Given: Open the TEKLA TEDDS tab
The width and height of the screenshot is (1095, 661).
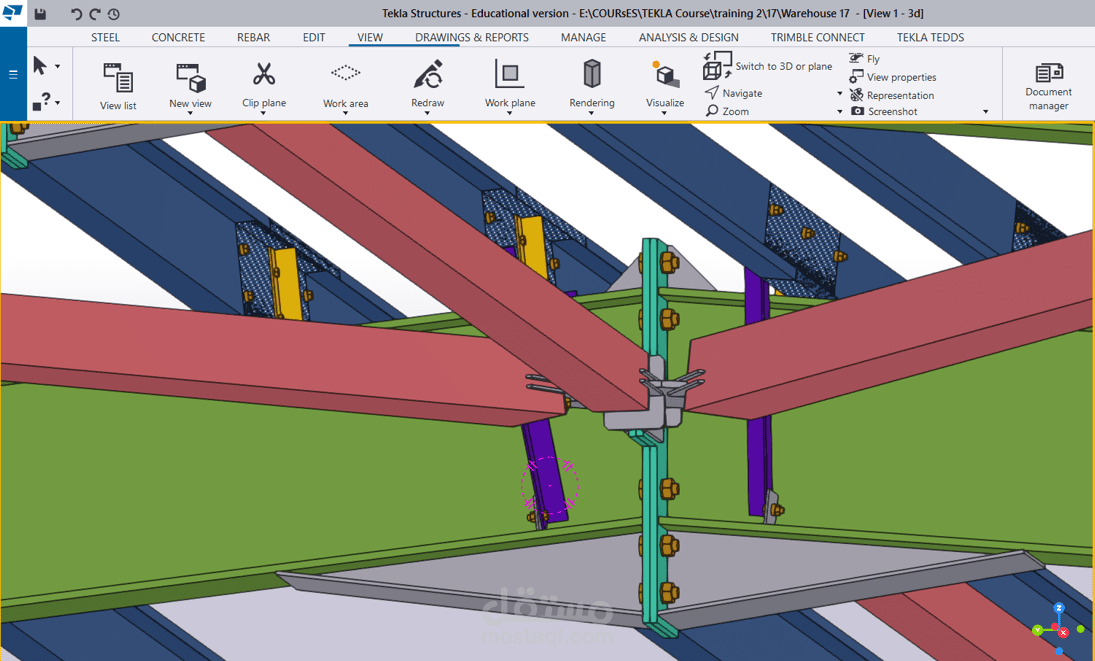Looking at the screenshot, I should tap(931, 38).
